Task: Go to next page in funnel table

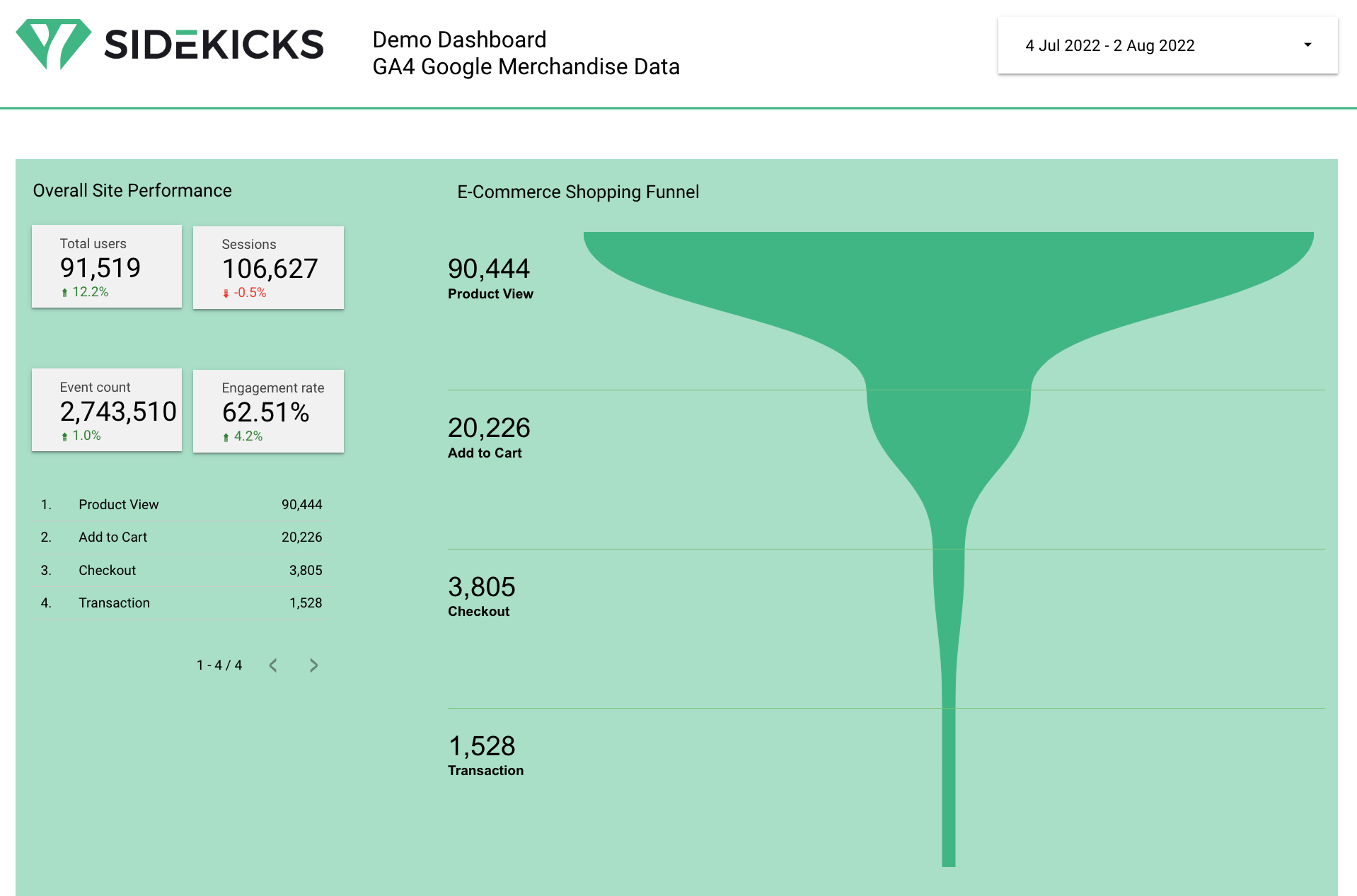Action: (313, 665)
